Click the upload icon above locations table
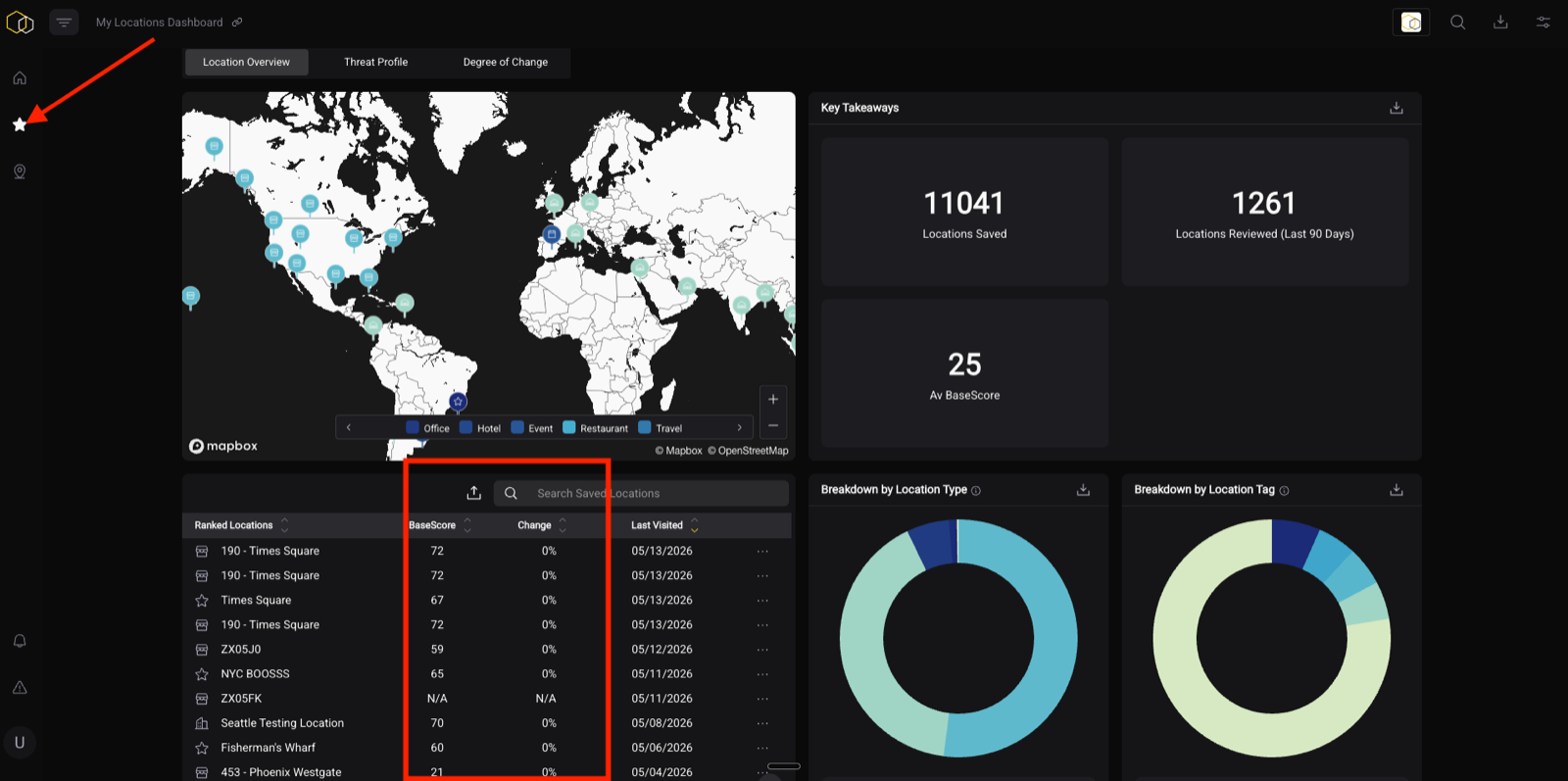Screen dimensions: 1568x781 point(474,493)
